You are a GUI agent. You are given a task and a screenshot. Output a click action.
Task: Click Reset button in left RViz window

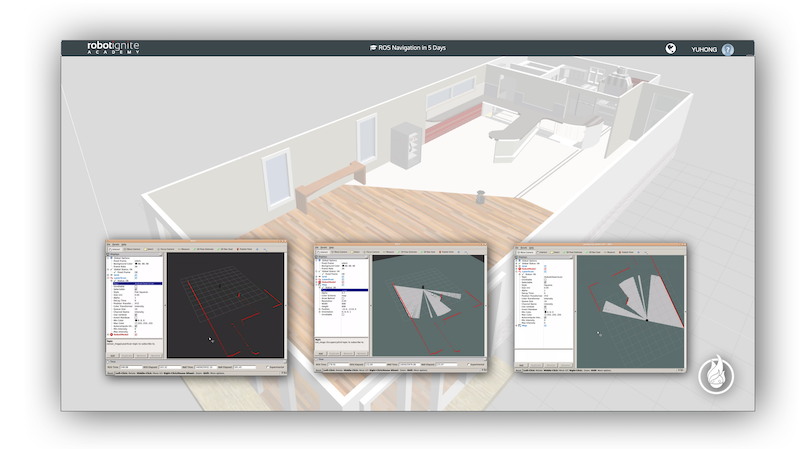[x=110, y=373]
